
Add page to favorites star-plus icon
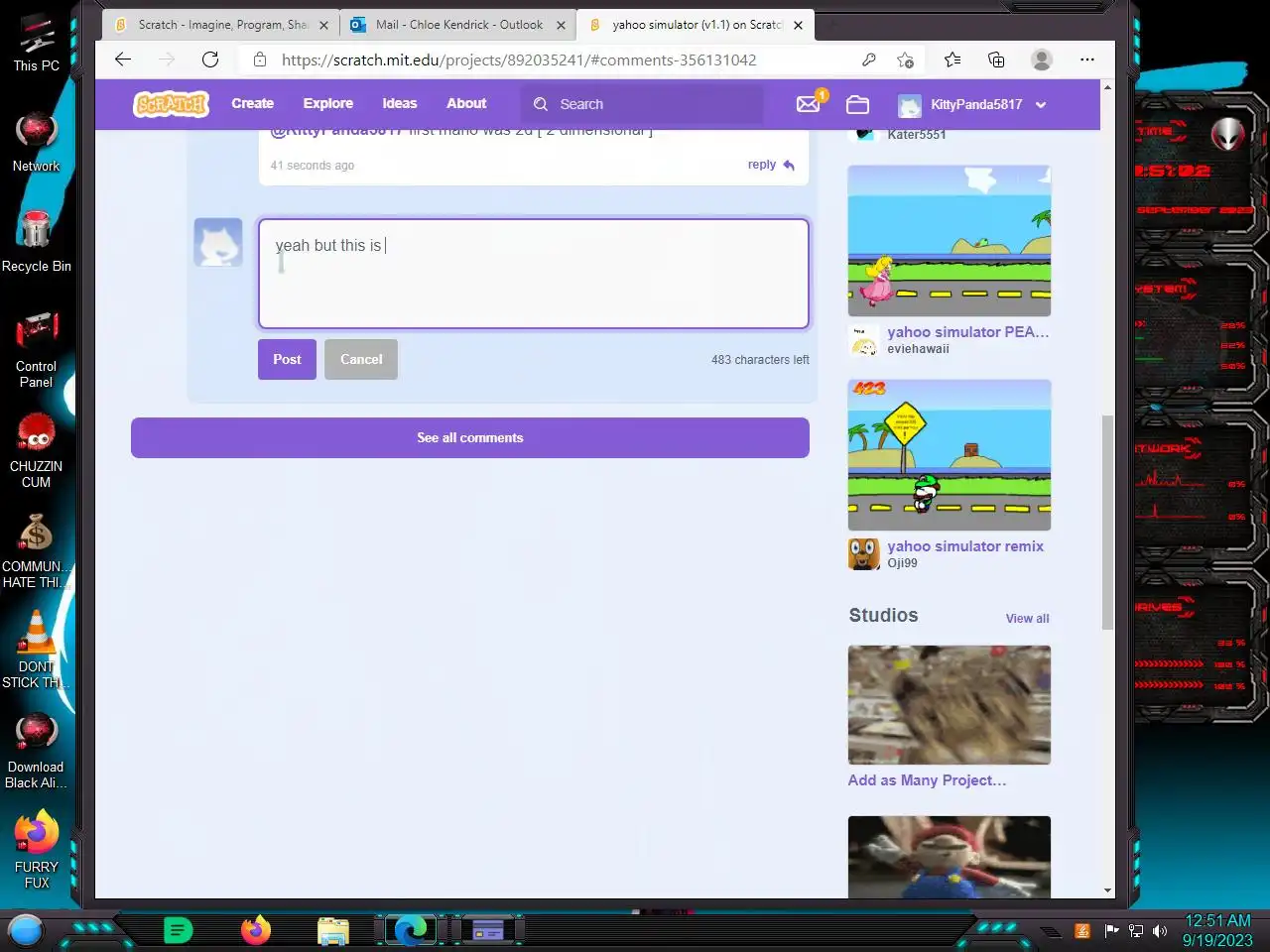(905, 59)
